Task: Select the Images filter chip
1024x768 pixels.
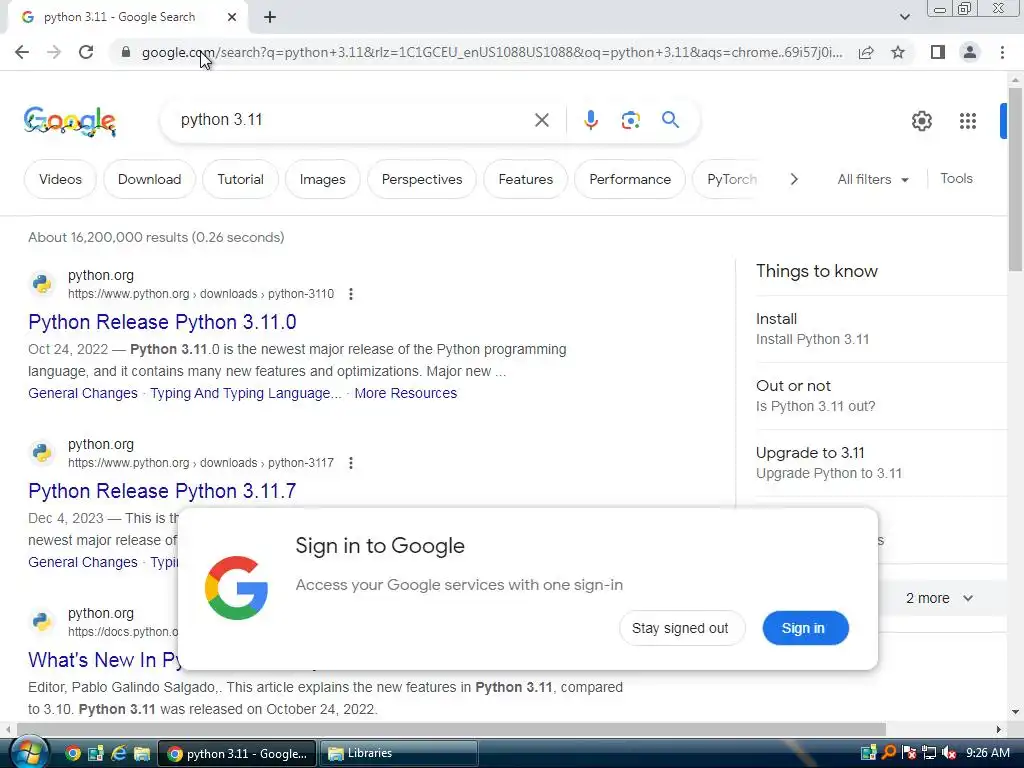Action: (x=323, y=179)
